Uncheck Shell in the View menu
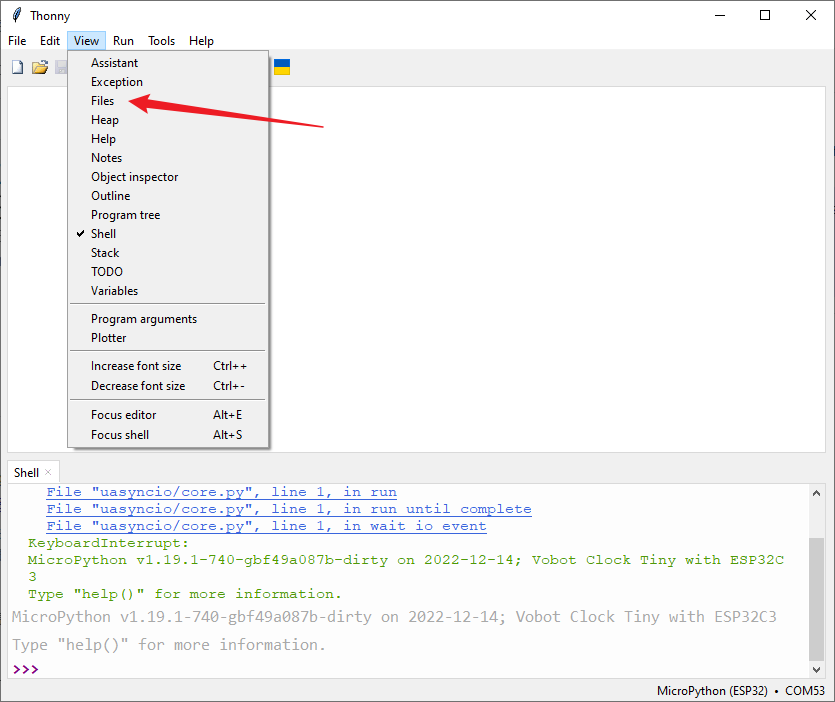The image size is (835, 702). (103, 234)
